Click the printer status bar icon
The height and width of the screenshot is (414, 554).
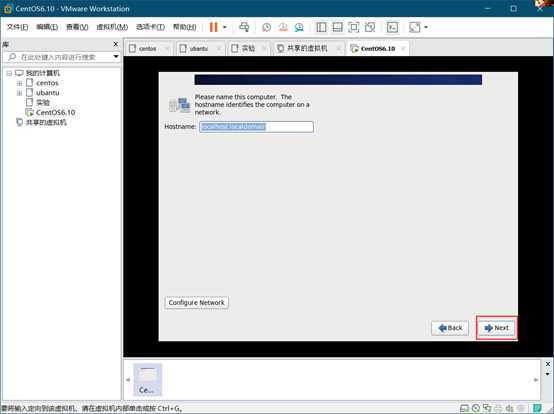[498, 409]
